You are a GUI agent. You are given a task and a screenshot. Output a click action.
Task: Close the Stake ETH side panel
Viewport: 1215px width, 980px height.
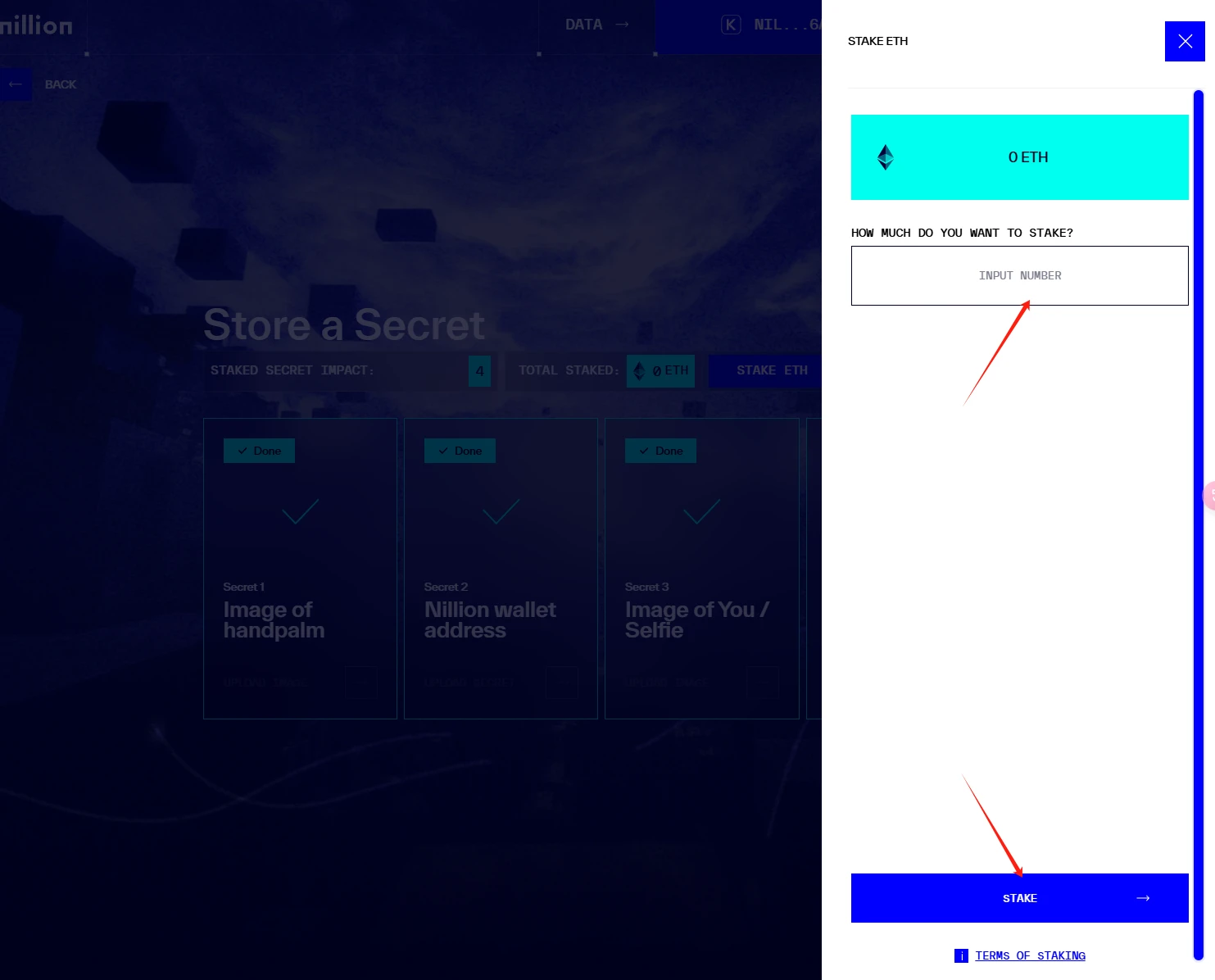pos(1185,41)
